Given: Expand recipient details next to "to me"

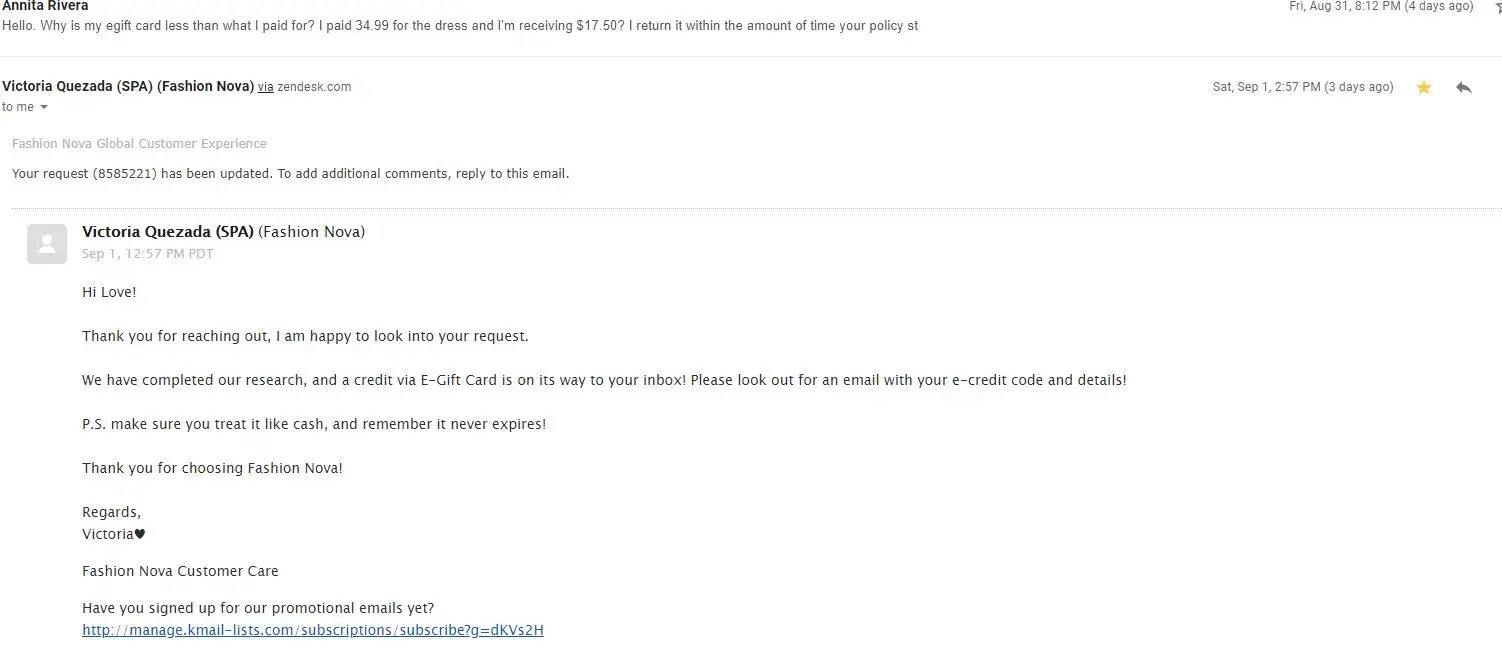Looking at the screenshot, I should click(43, 108).
